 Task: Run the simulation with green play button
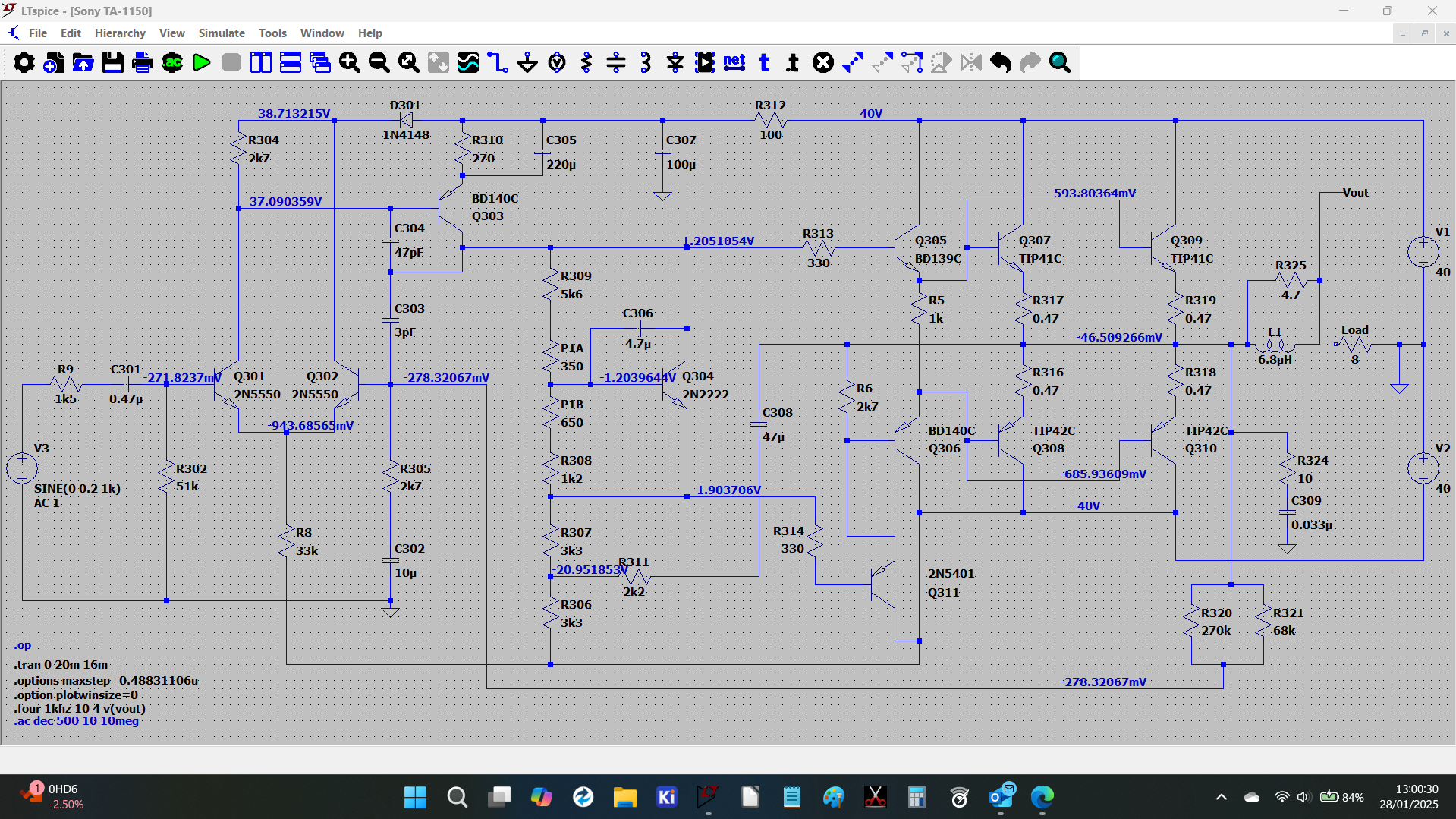[x=202, y=62]
